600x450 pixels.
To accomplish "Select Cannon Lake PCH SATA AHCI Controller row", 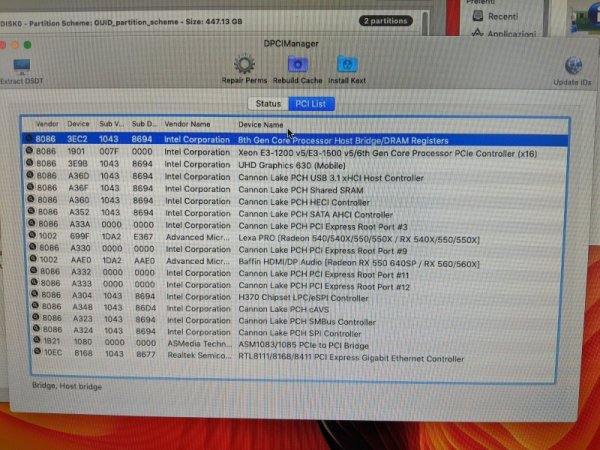I will coord(295,213).
